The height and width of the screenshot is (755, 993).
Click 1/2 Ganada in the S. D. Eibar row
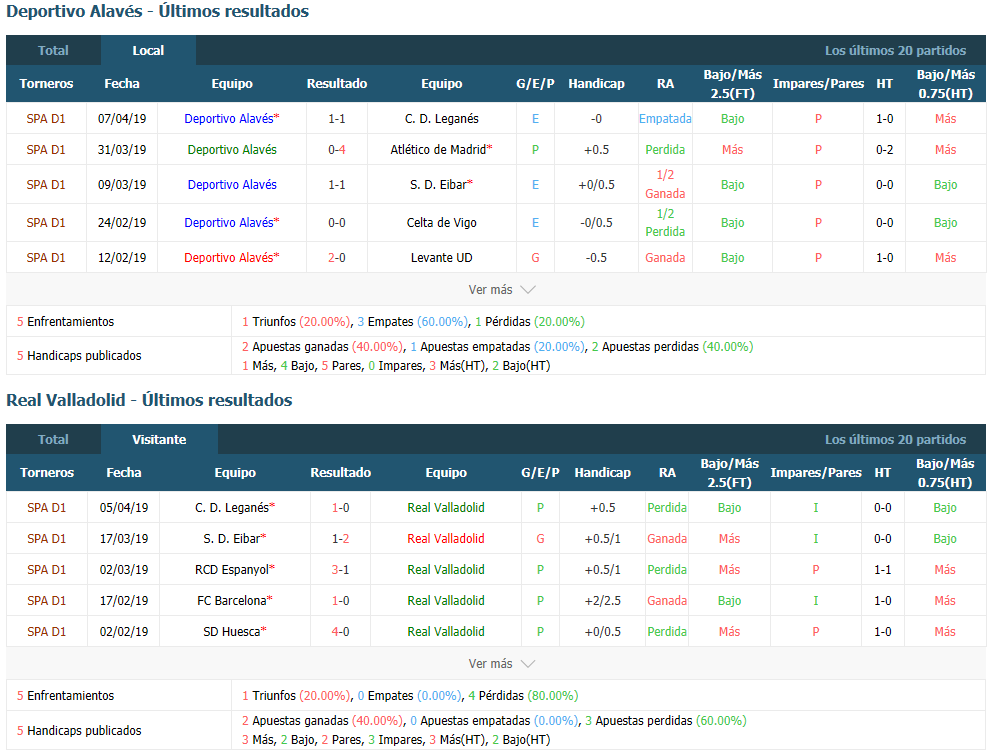tap(665, 184)
